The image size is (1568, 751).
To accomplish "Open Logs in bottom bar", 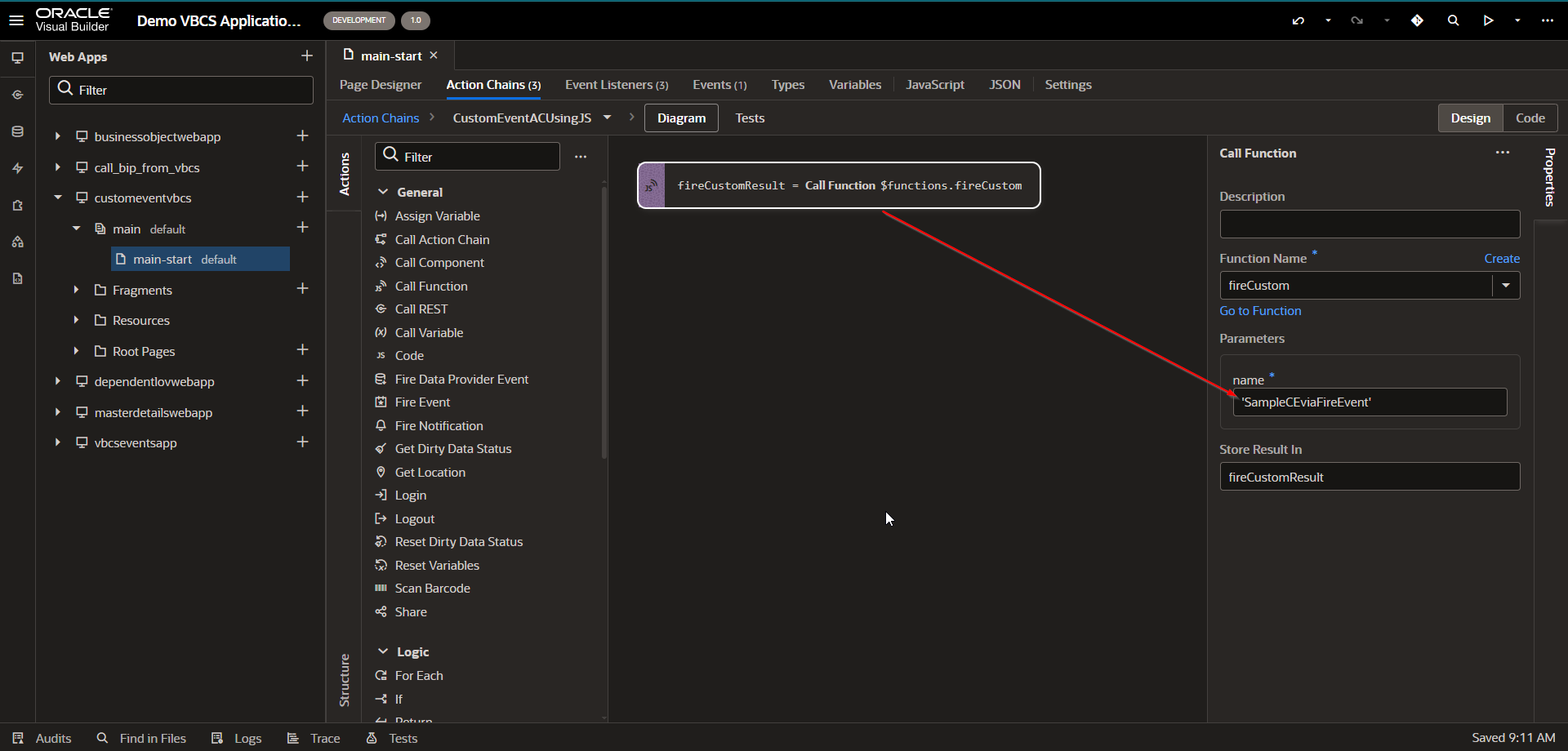I will (x=237, y=738).
